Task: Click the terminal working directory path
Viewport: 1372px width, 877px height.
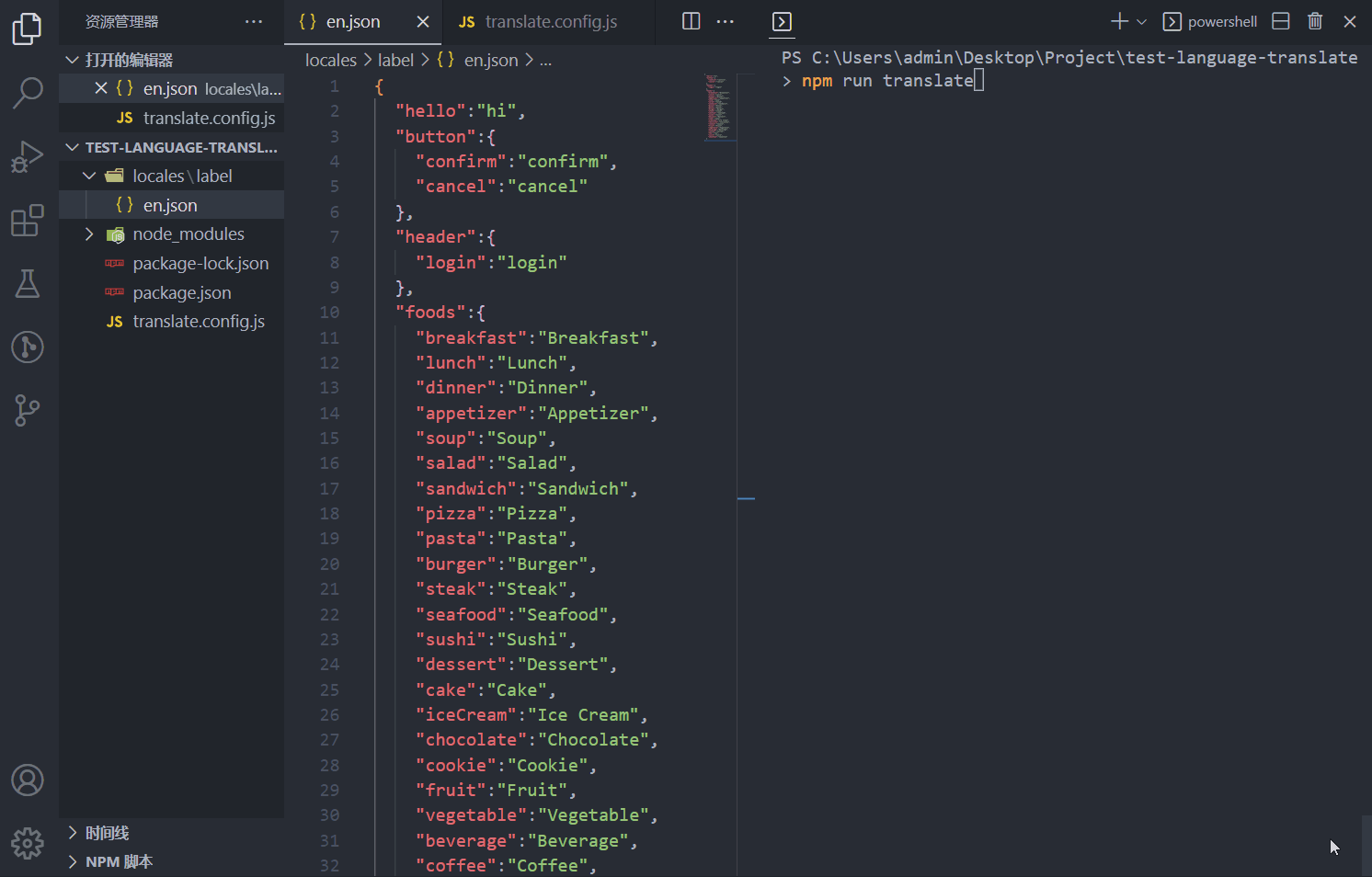Action: coord(1084,58)
